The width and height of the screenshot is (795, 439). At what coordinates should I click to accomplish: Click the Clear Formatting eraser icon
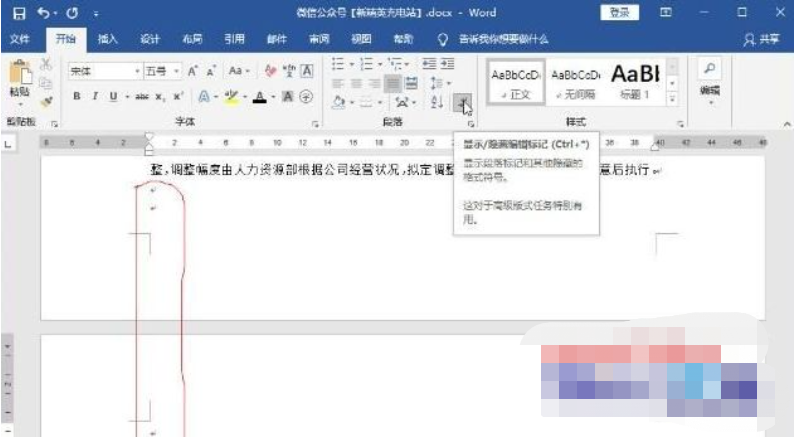coord(270,72)
